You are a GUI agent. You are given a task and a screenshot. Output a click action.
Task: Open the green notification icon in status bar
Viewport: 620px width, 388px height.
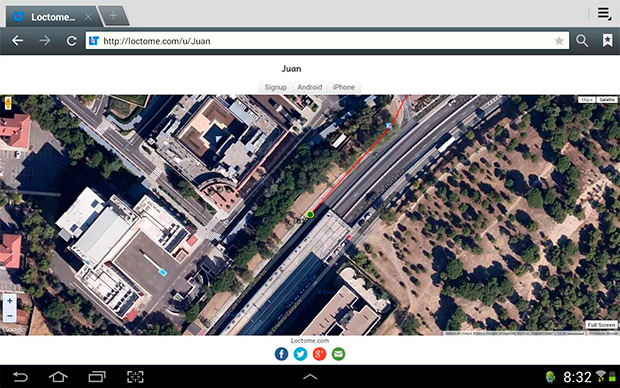550,377
